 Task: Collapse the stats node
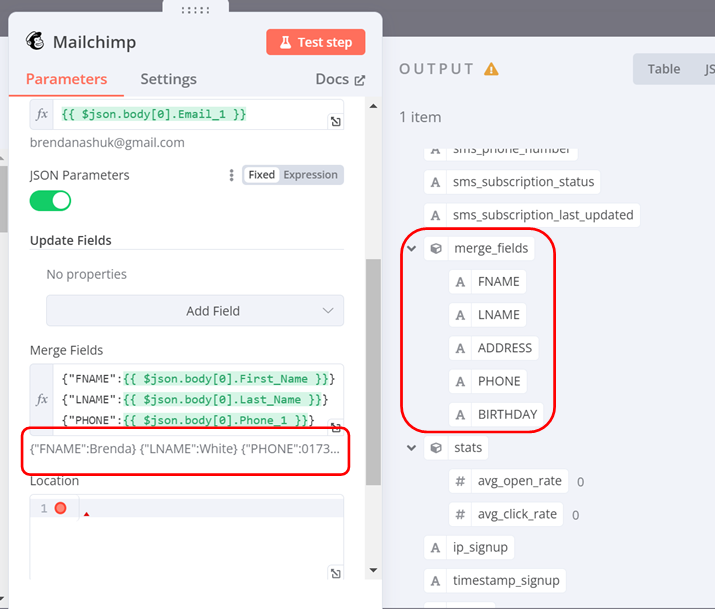(x=411, y=448)
